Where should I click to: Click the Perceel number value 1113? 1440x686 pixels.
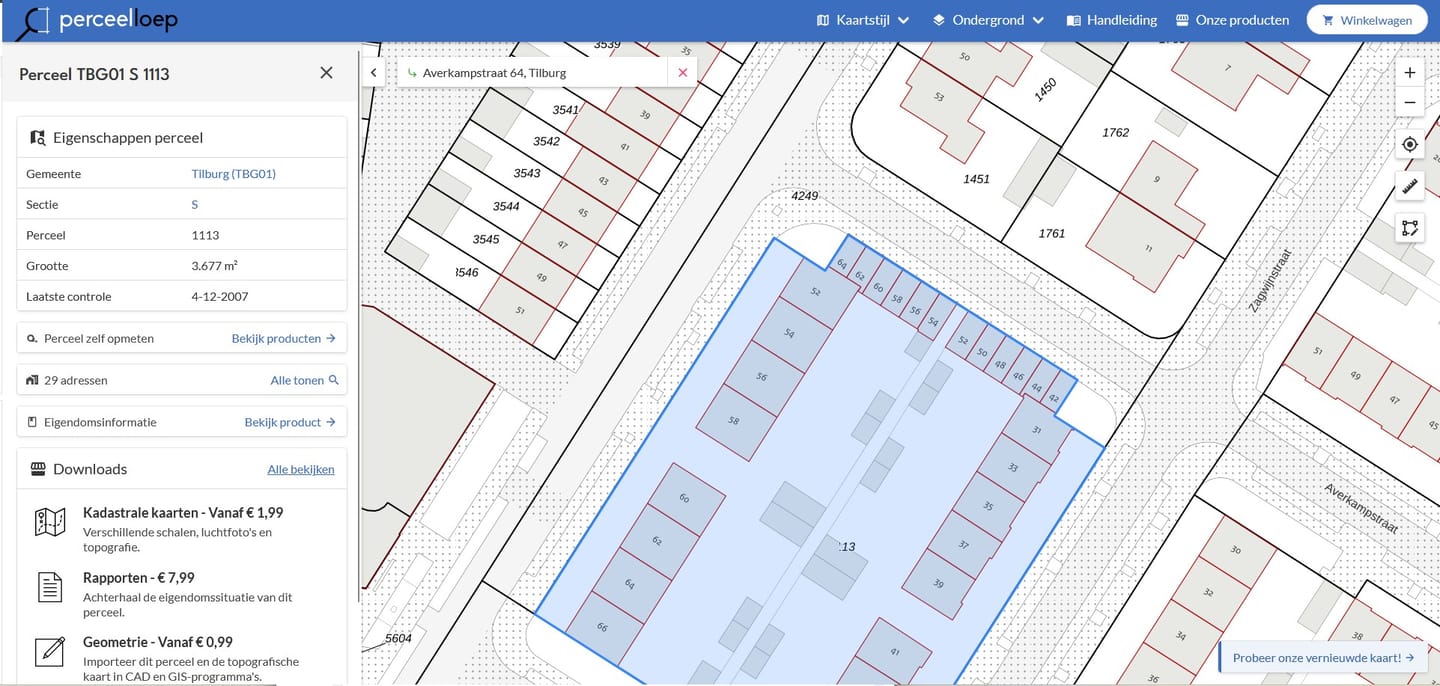coord(205,236)
